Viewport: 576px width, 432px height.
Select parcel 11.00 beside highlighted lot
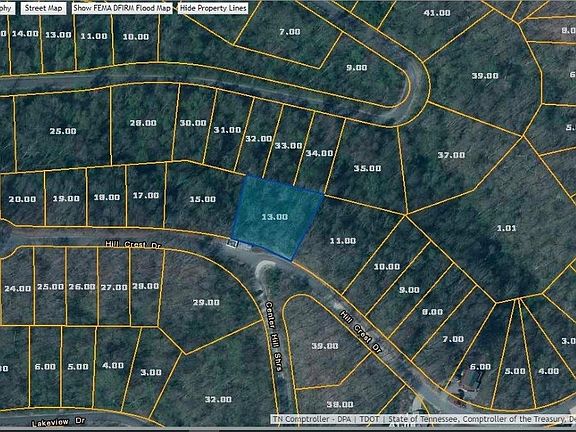click(342, 241)
